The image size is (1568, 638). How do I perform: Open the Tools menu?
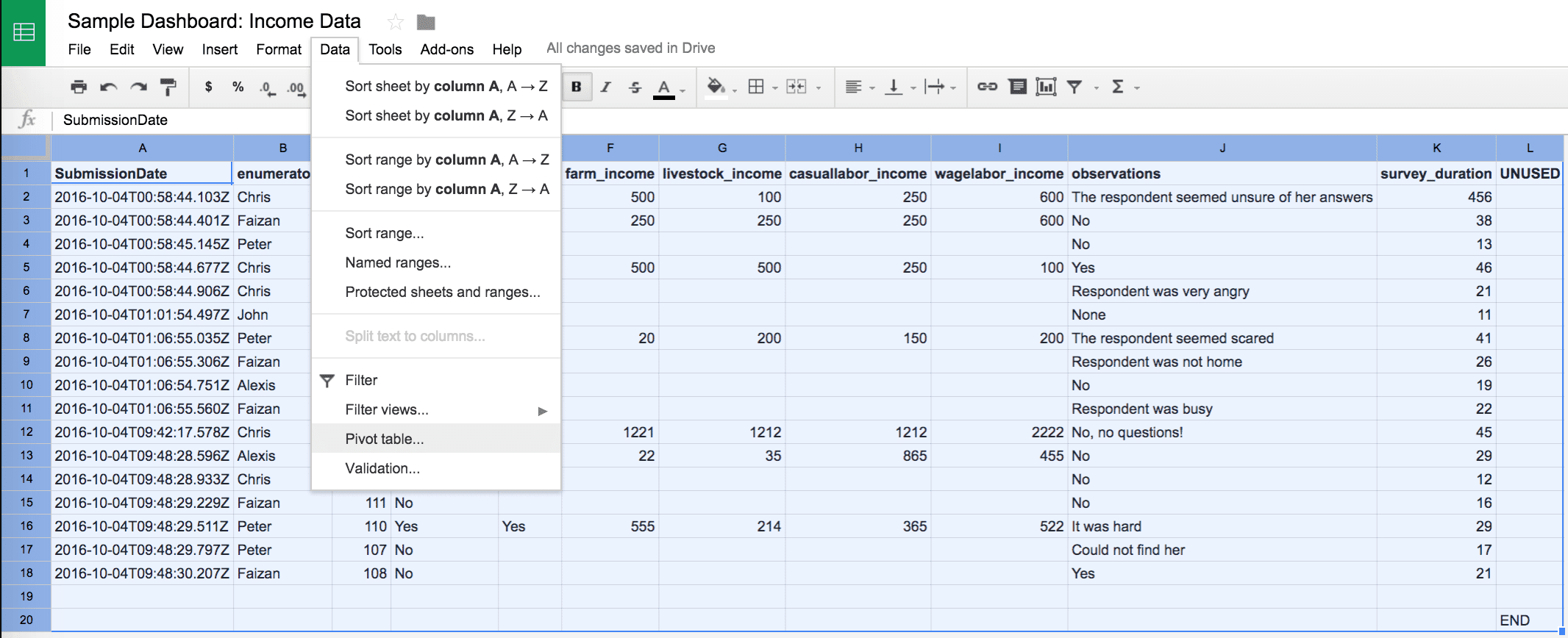385,49
